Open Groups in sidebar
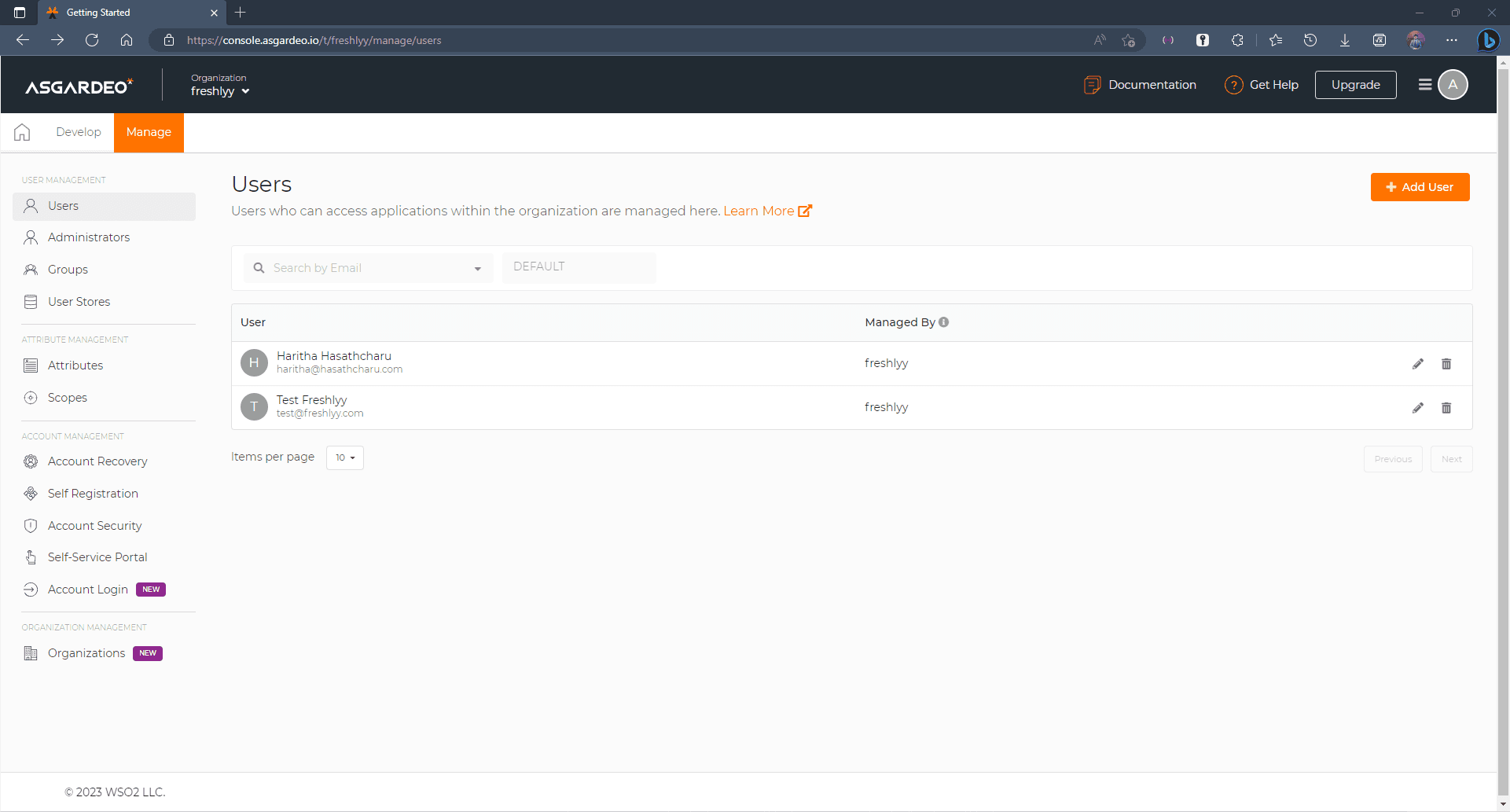 click(x=104, y=270)
